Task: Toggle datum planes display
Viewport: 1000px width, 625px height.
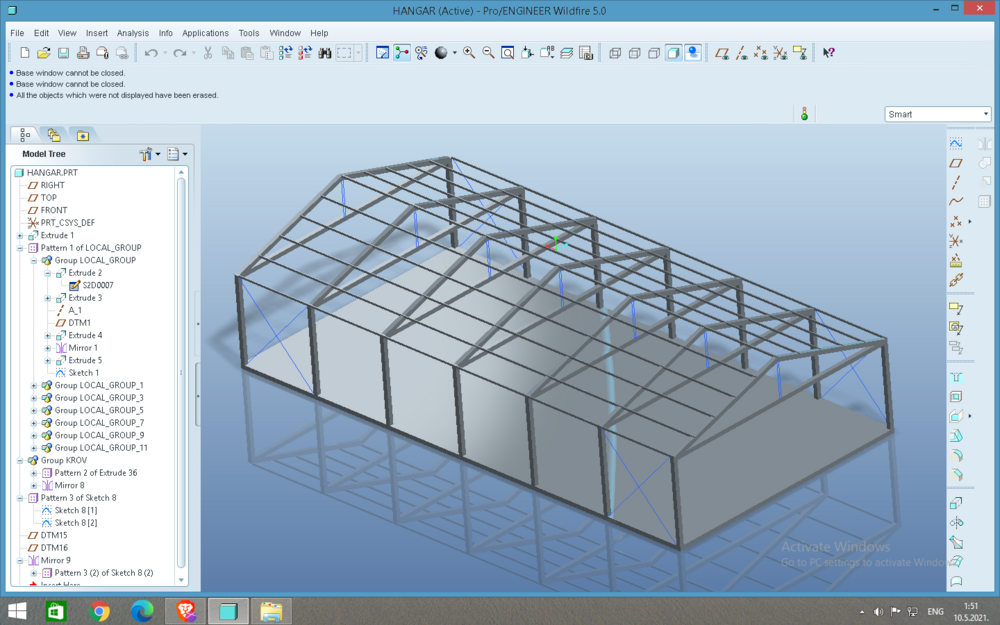Action: pyautogui.click(x=722, y=53)
